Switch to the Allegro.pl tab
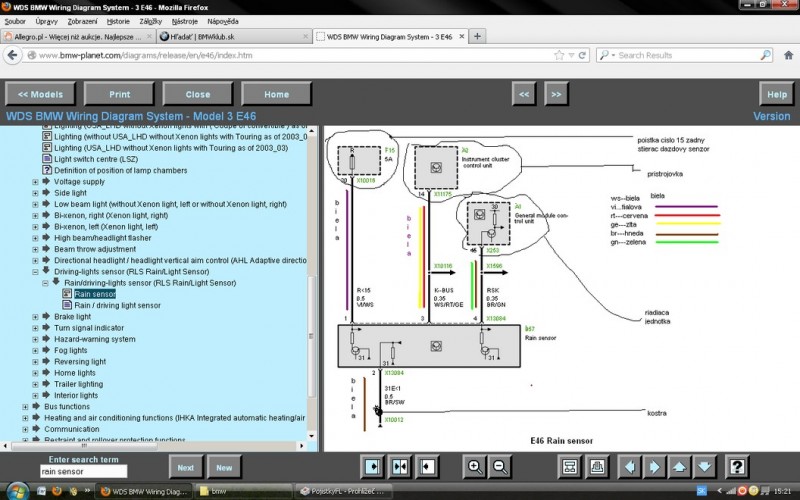This screenshot has height=500, width=800. point(78,36)
